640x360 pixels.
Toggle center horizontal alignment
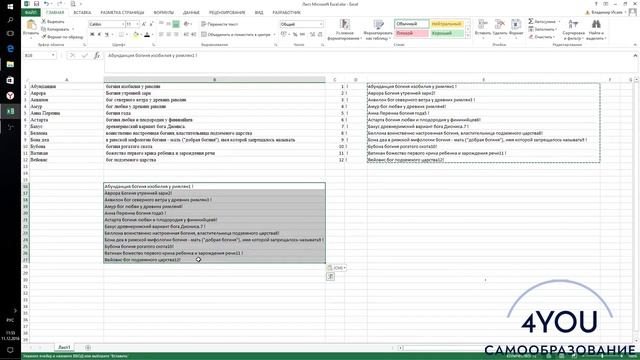click(169, 35)
